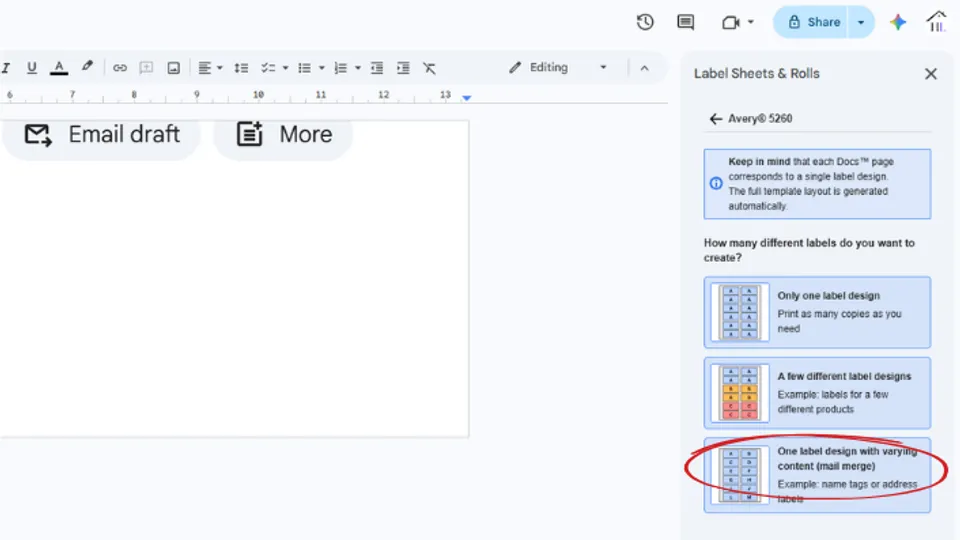Screen dimensions: 960x540
Task: Open the text alignment options
Action: click(x=204, y=67)
